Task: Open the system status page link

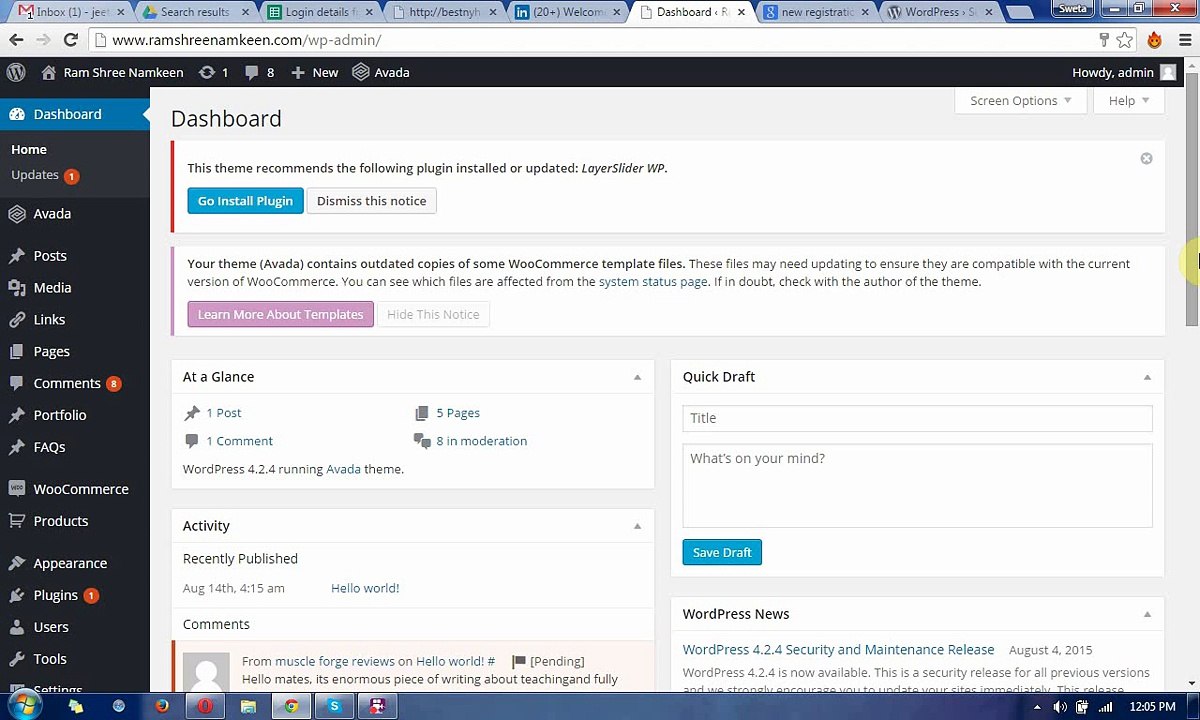Action: click(653, 282)
